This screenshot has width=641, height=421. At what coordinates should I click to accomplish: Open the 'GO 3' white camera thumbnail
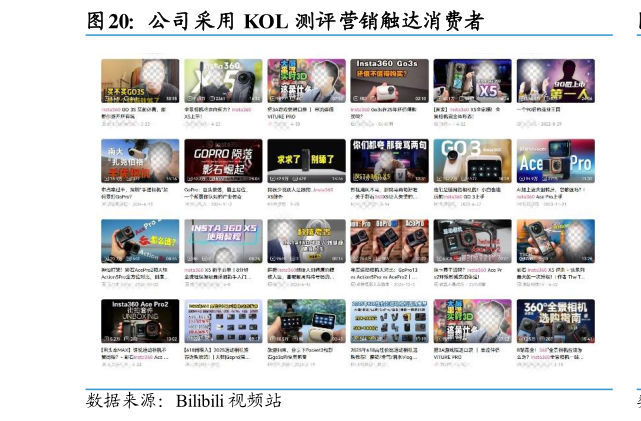tap(473, 161)
